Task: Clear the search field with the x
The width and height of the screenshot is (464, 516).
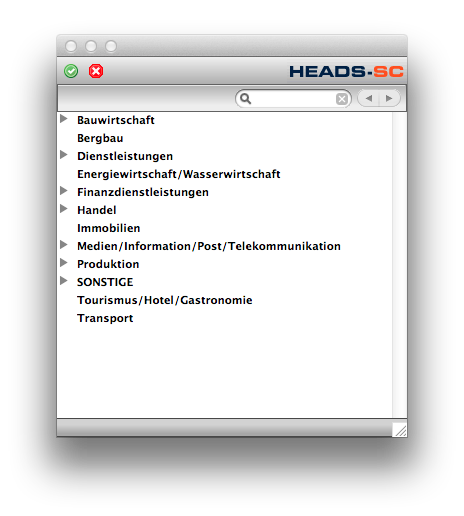Action: 342,99
